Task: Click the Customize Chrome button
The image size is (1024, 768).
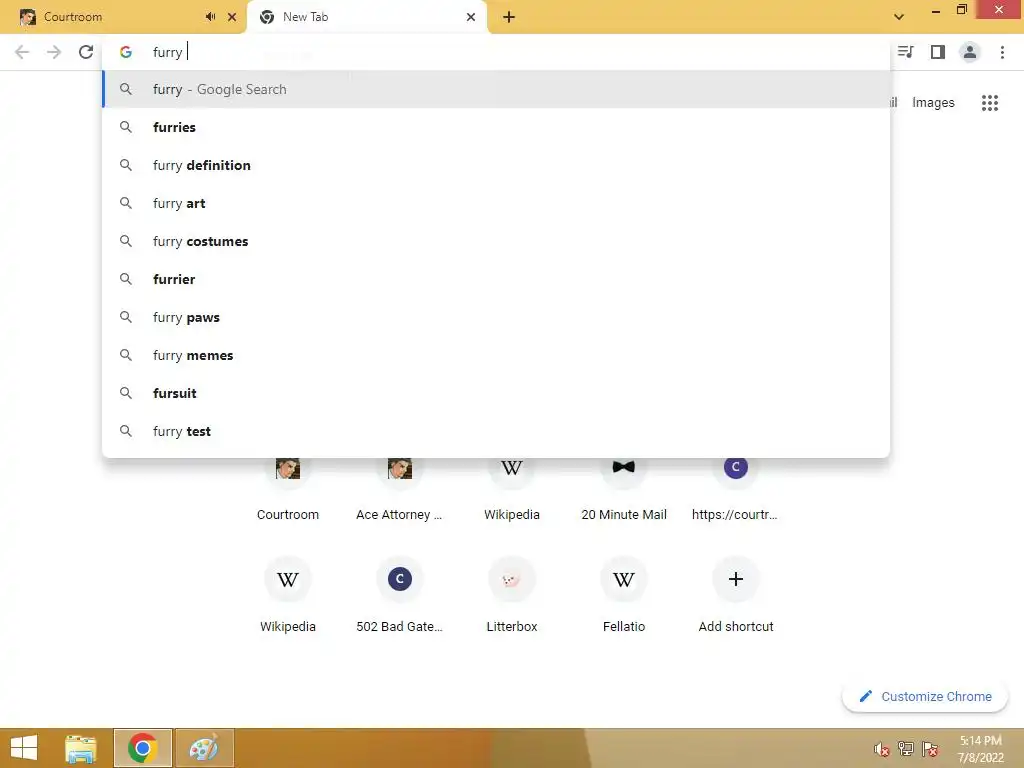Action: (x=925, y=696)
